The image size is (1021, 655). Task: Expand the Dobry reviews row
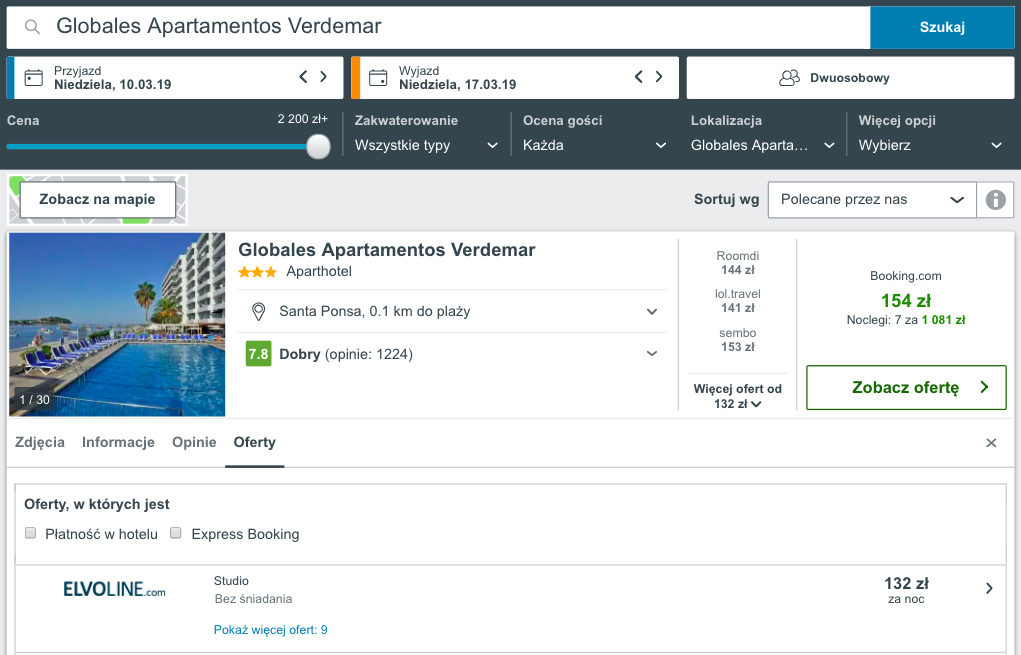tap(452, 354)
